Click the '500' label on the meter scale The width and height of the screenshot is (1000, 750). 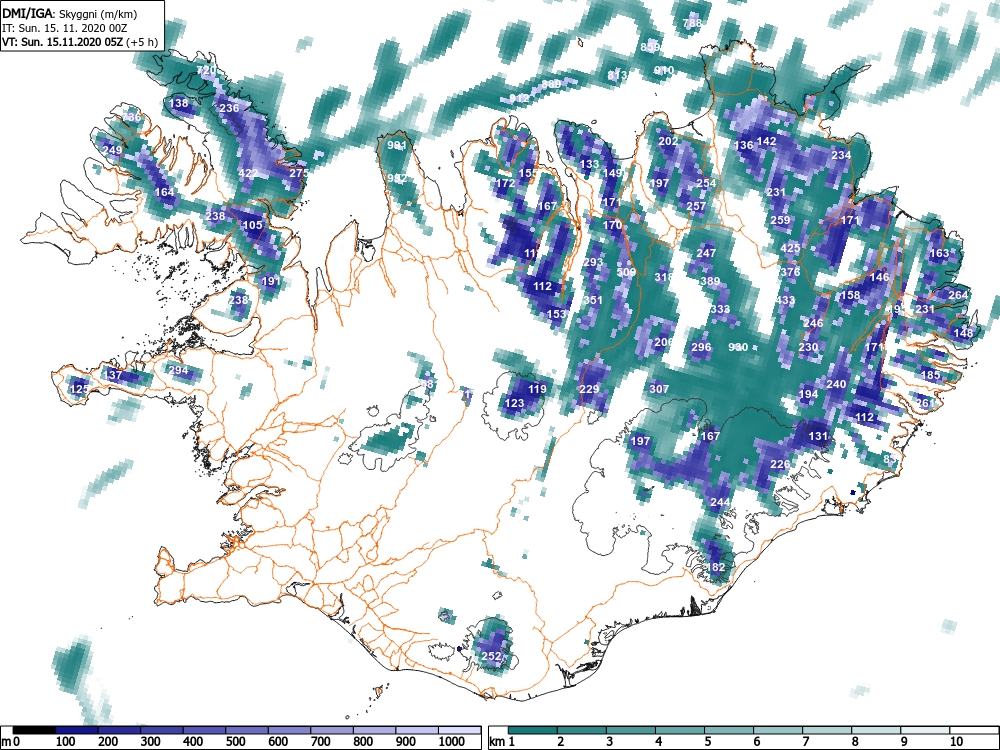pyautogui.click(x=235, y=742)
